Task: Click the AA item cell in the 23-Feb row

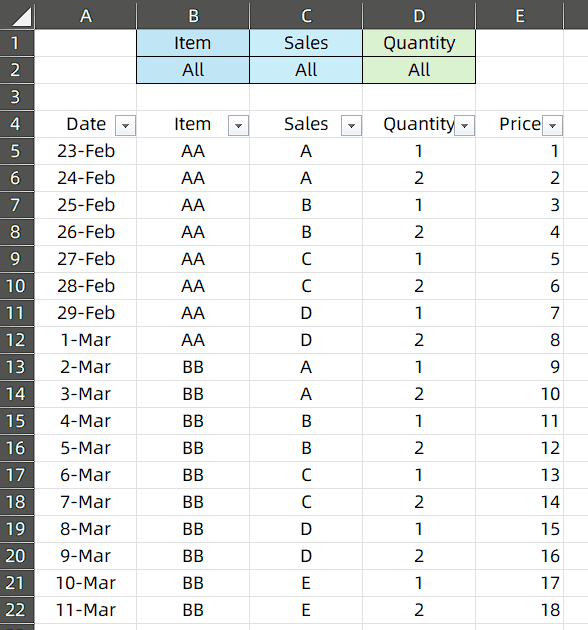Action: click(193, 151)
